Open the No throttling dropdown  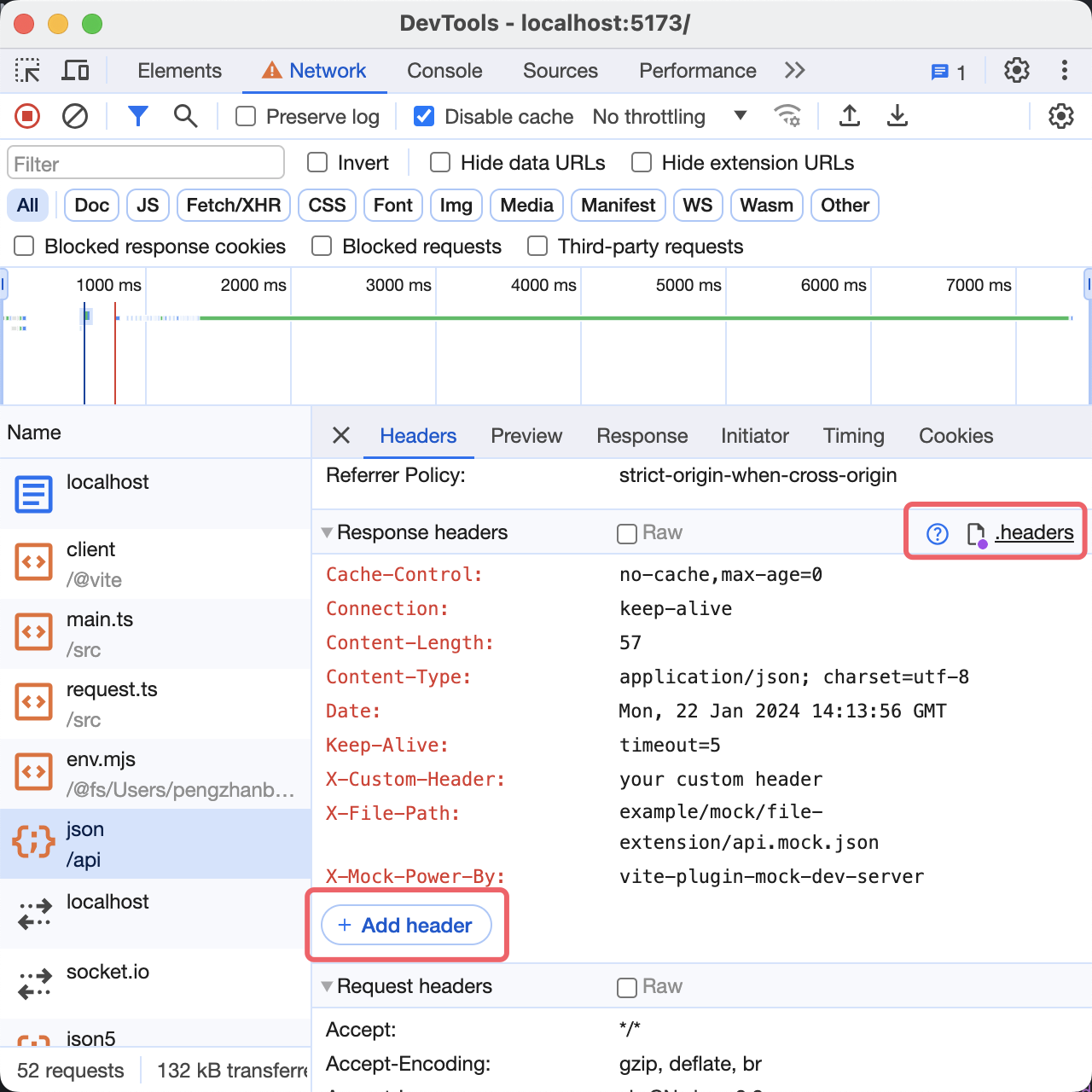(x=669, y=116)
